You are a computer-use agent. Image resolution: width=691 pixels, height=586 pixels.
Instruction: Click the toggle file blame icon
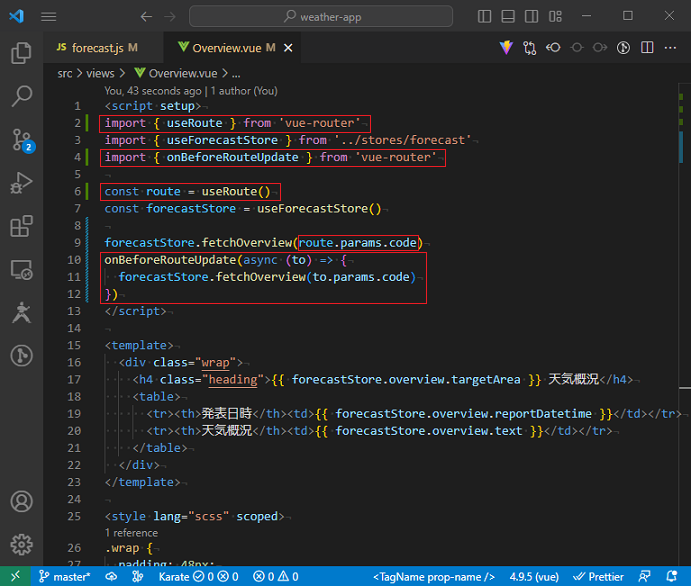pos(623,48)
